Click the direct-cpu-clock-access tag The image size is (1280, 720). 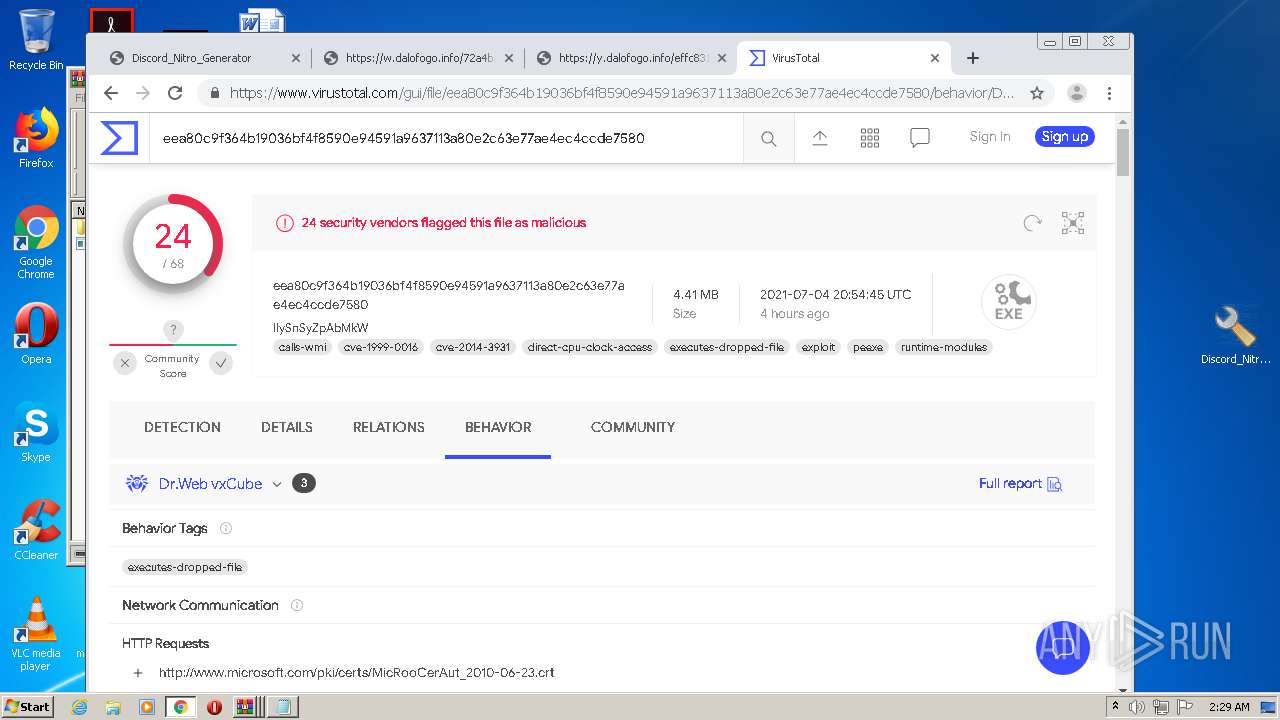point(590,348)
